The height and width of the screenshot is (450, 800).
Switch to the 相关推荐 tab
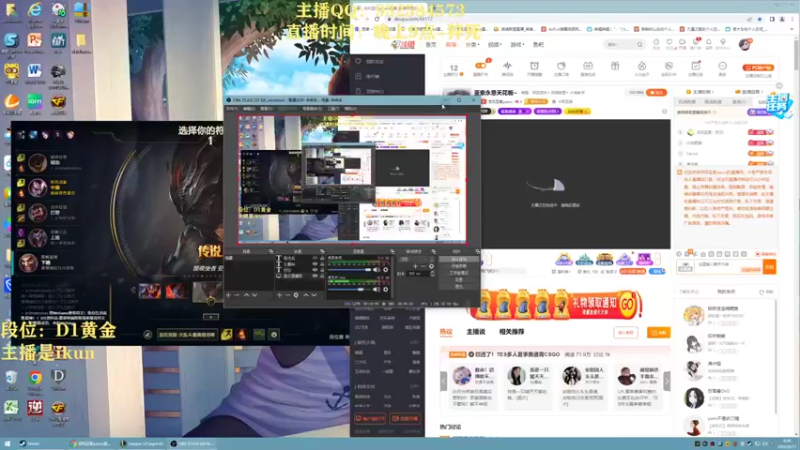coord(511,332)
